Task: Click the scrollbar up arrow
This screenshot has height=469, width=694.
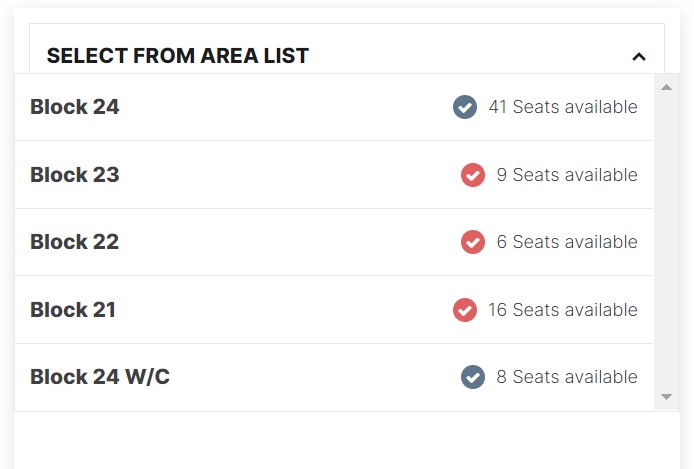Action: tap(666, 87)
